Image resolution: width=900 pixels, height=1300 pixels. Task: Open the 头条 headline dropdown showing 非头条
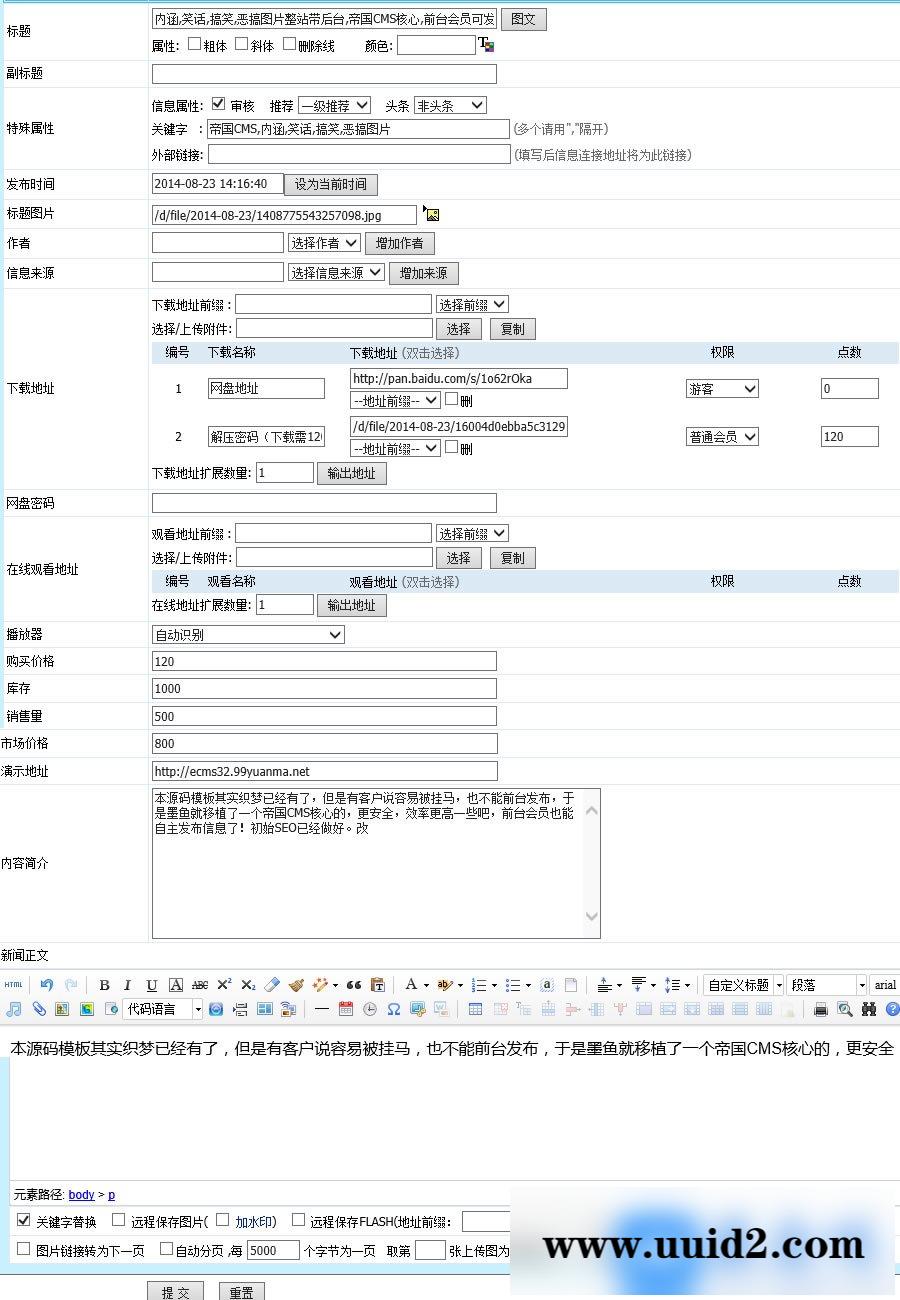pyautogui.click(x=449, y=104)
